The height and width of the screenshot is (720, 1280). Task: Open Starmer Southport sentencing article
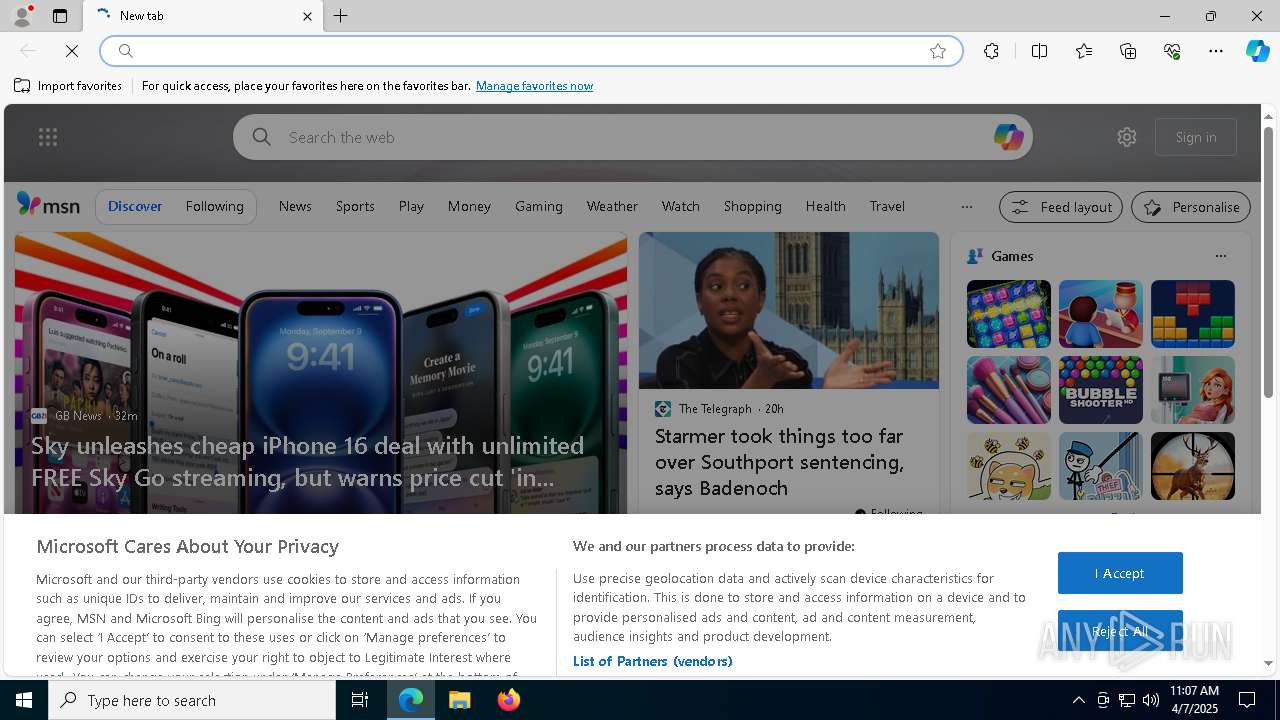pyautogui.click(x=779, y=462)
